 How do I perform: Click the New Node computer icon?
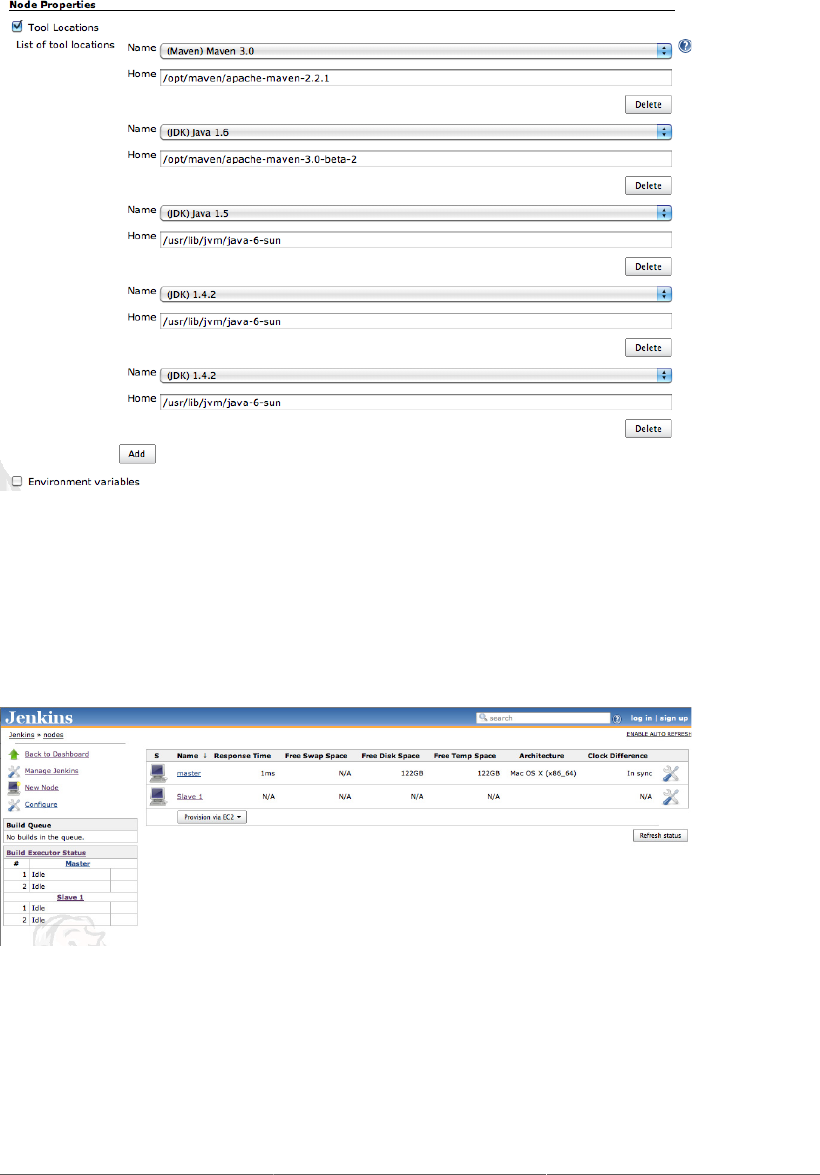coord(13,788)
